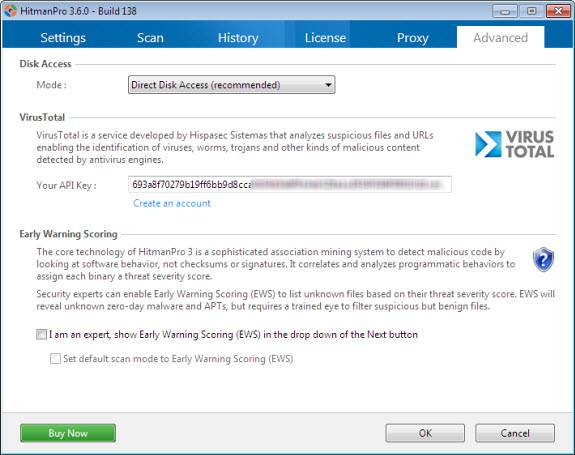Click the 'VirusTotal' section heading
This screenshot has height=455, width=575.
[42, 117]
